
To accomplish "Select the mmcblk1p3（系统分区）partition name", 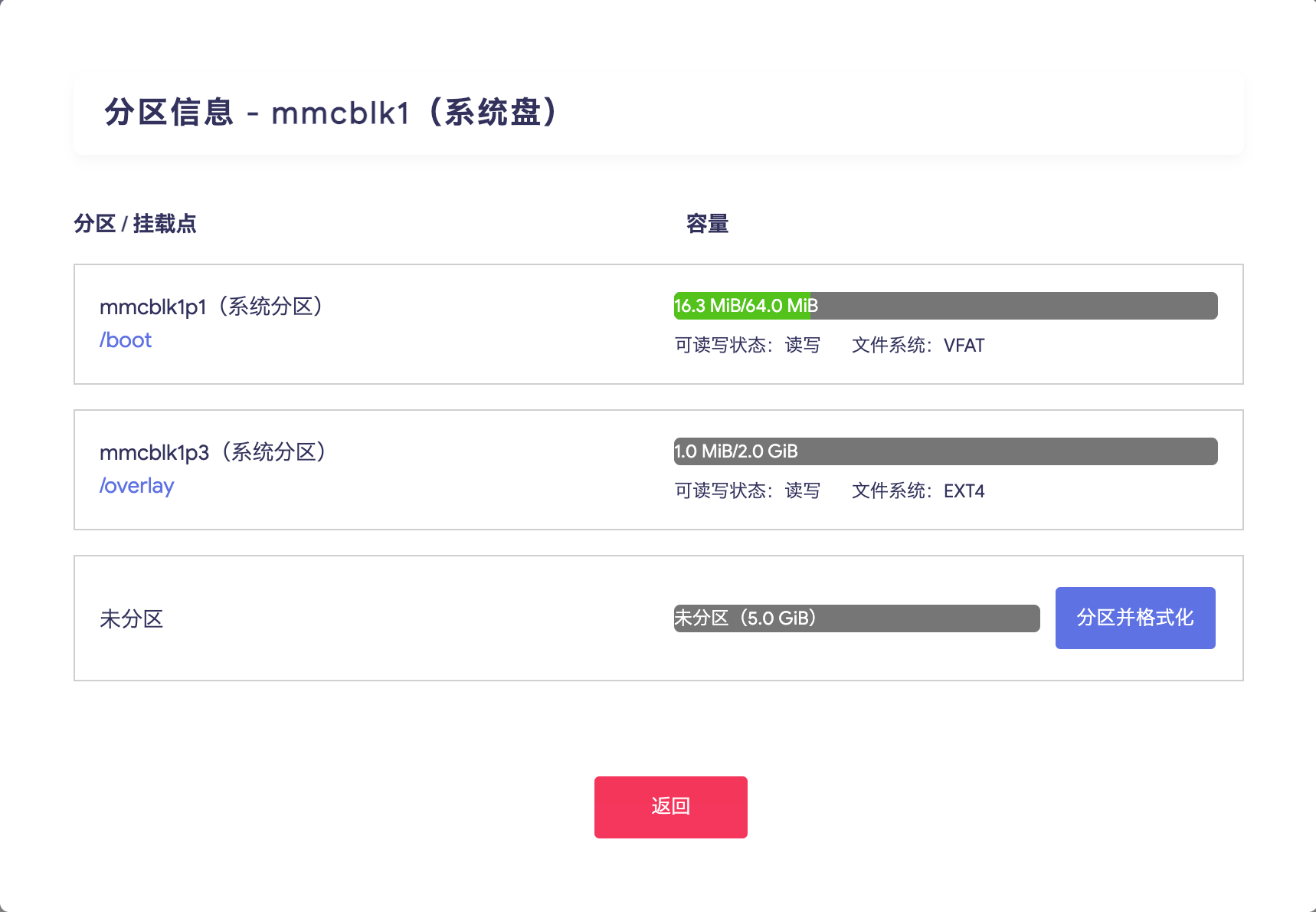I will tap(213, 452).
